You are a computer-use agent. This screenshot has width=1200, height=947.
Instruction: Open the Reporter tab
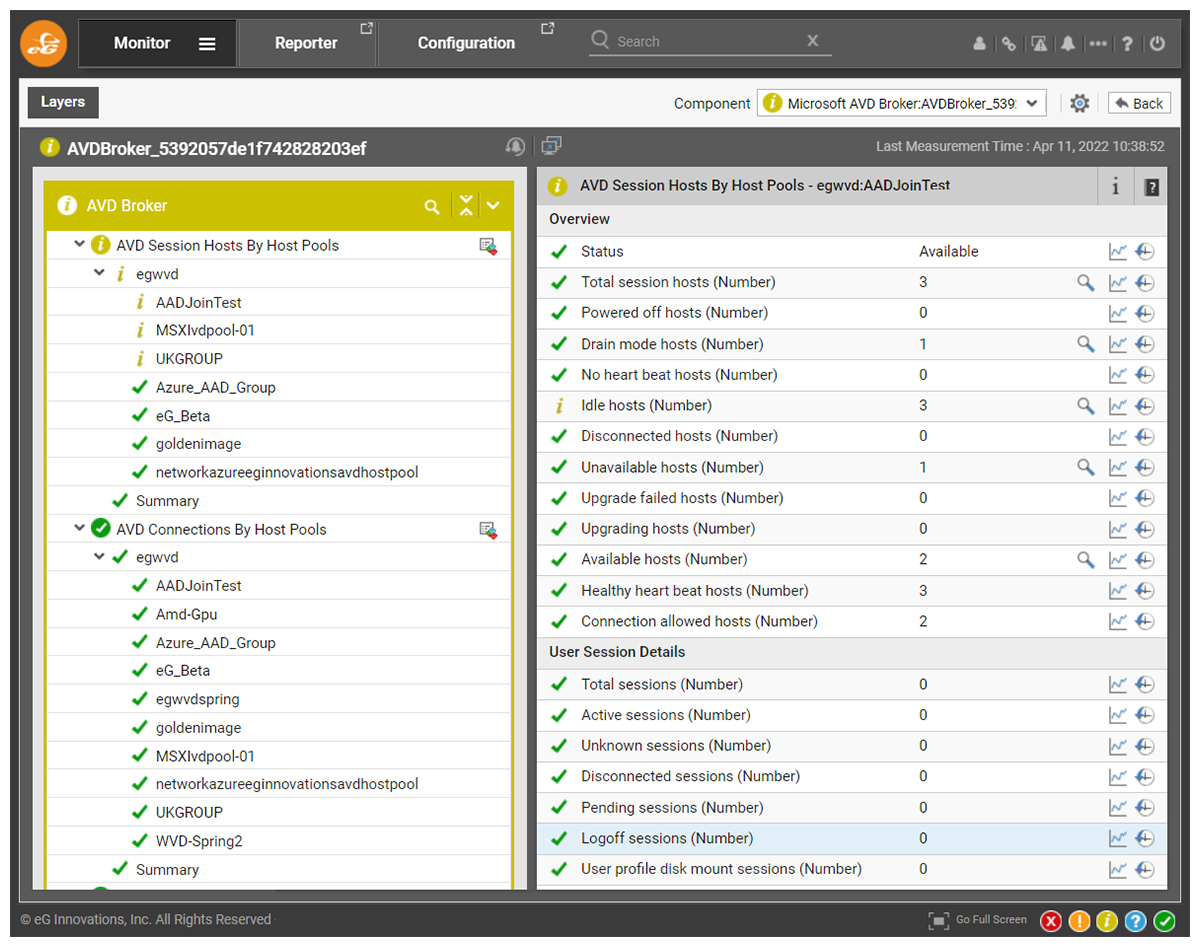(306, 43)
